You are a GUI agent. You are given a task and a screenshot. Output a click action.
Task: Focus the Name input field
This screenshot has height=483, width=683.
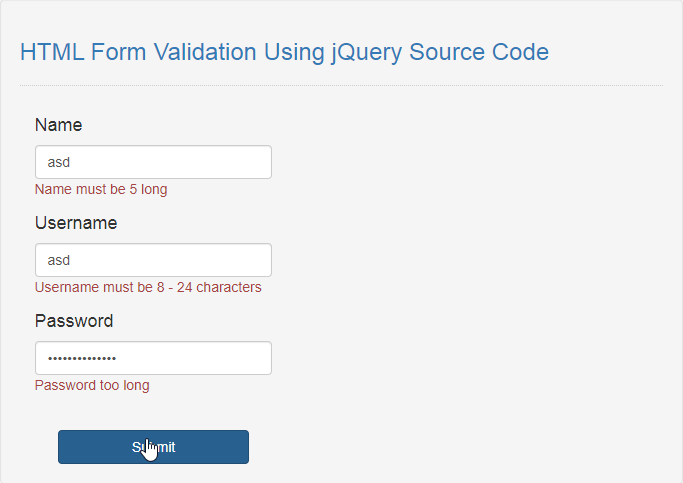tap(153, 162)
